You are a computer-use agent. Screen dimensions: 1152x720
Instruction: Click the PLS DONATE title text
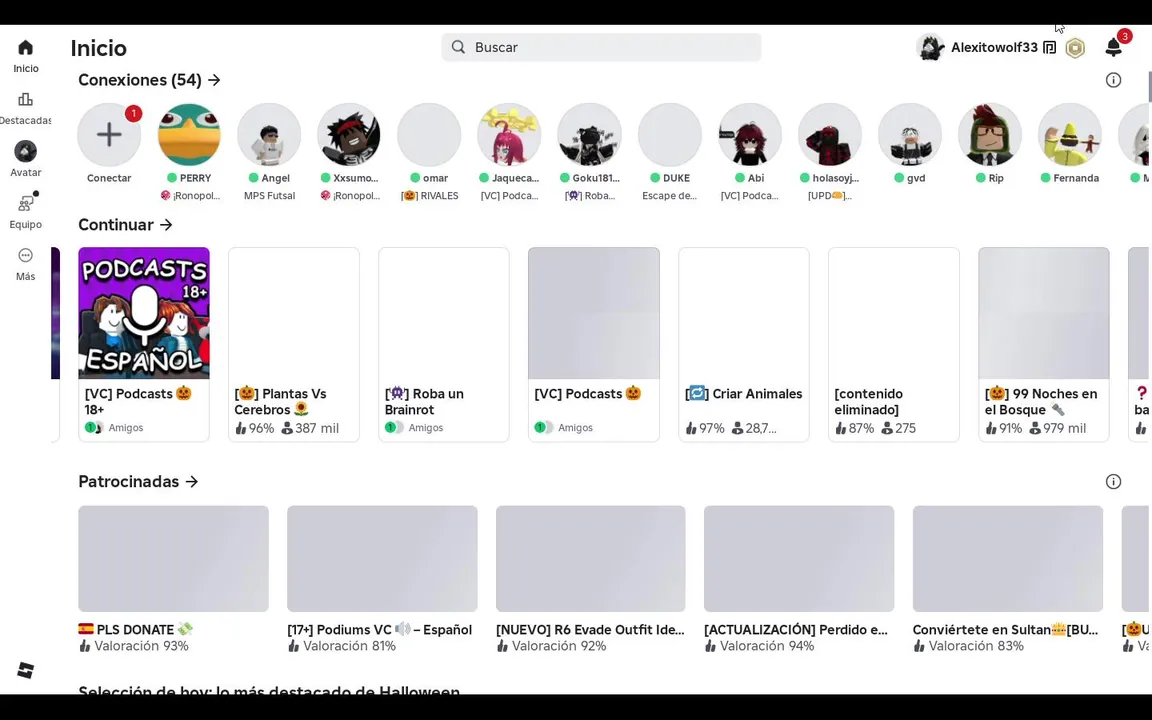[x=135, y=630]
